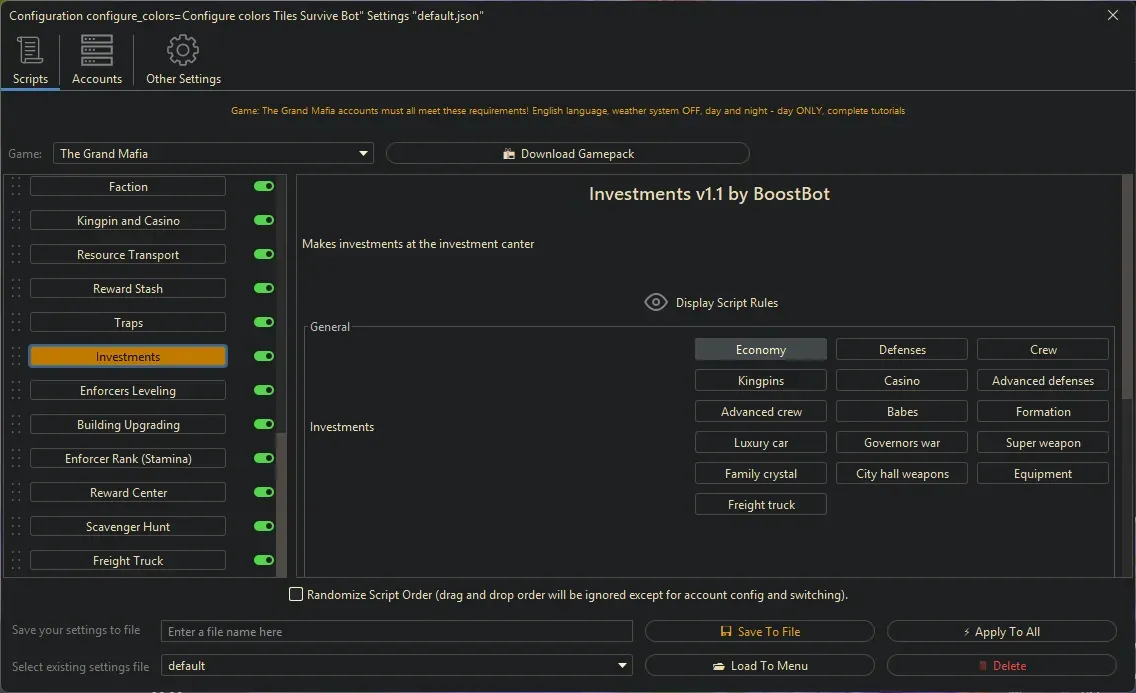Click drag handle beside Investments script
1136x693 pixels.
[16, 356]
